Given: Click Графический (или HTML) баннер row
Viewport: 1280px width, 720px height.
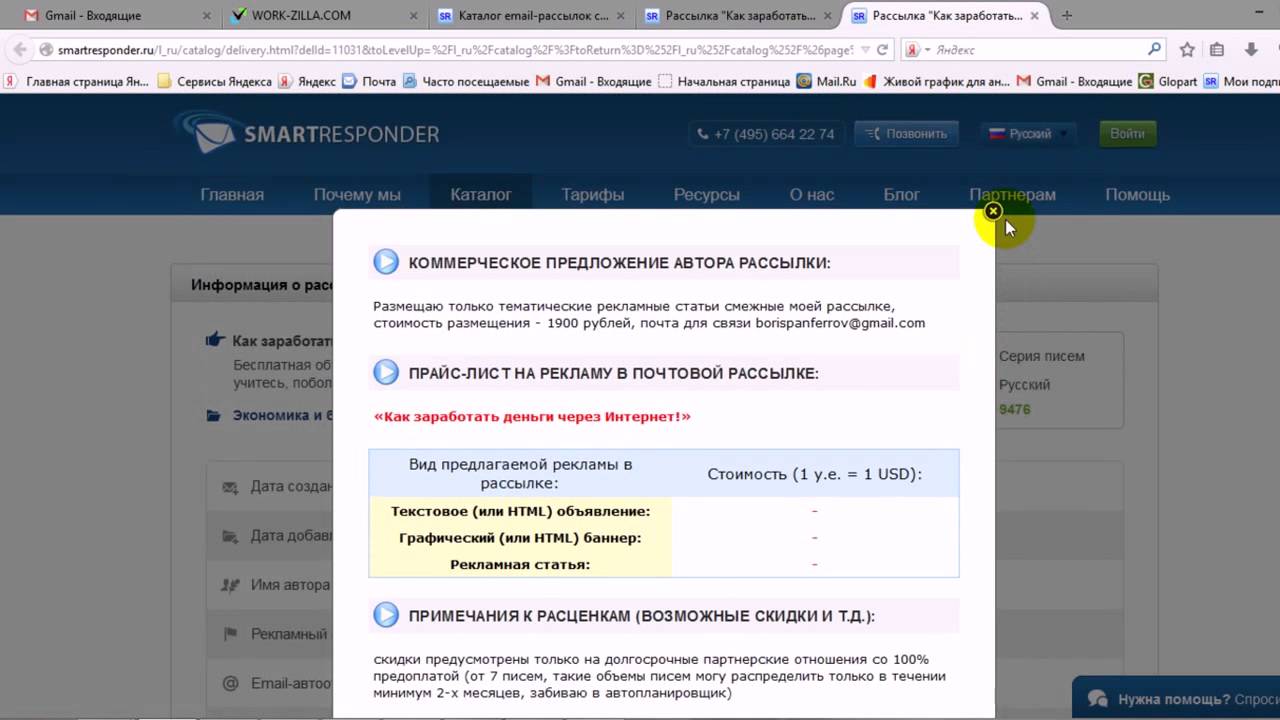Looking at the screenshot, I should pos(664,537).
